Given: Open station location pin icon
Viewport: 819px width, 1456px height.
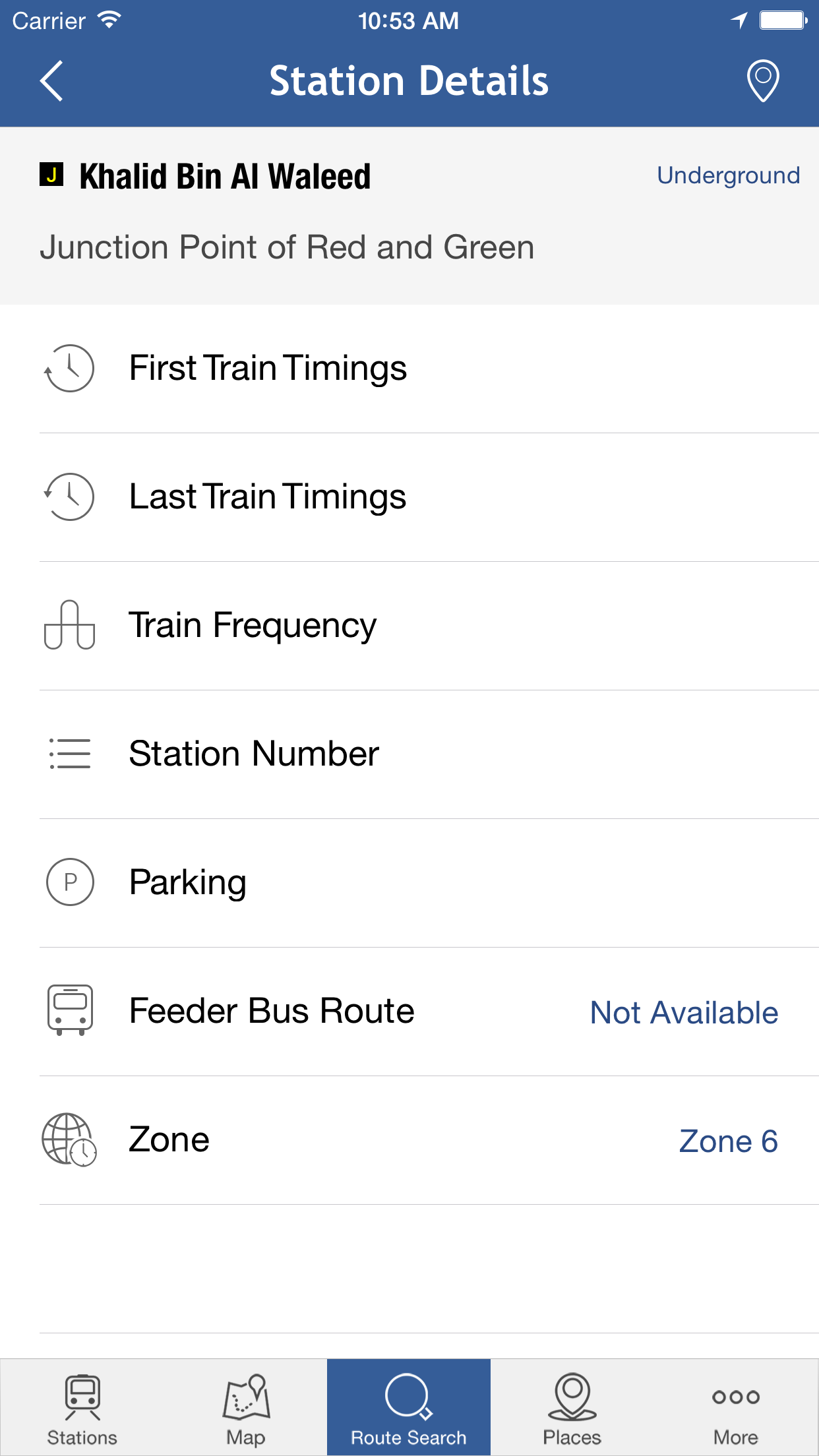Looking at the screenshot, I should (763, 81).
